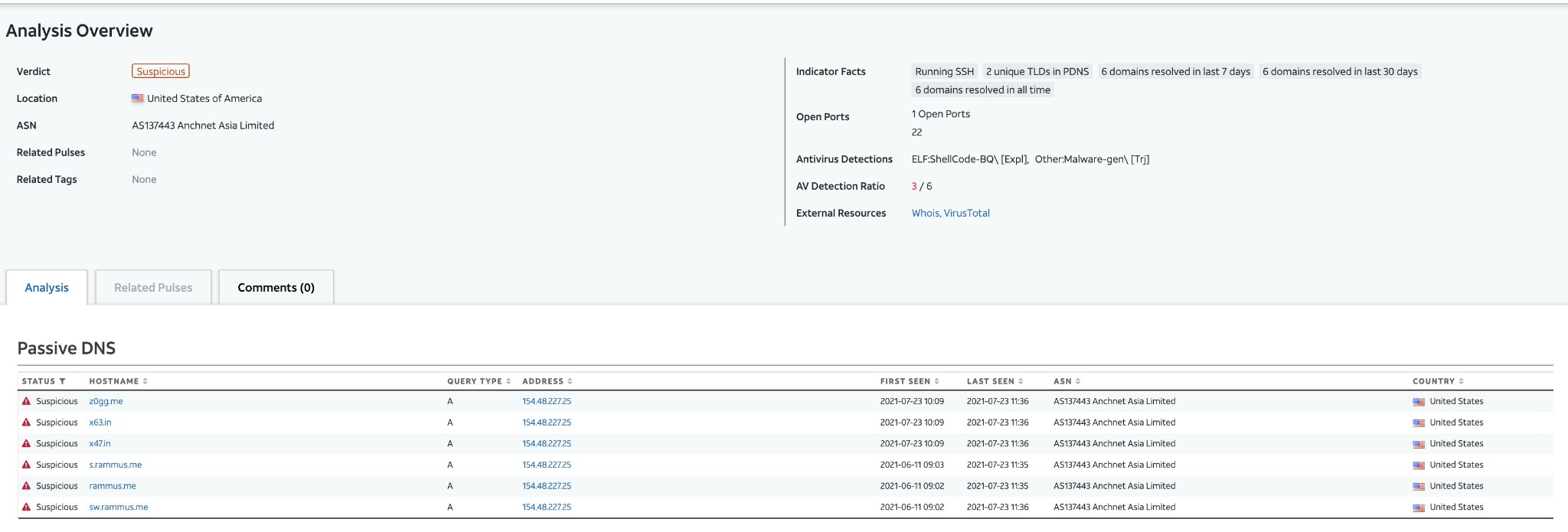Click the Status column filter icon
1568x532 pixels.
[x=62, y=381]
